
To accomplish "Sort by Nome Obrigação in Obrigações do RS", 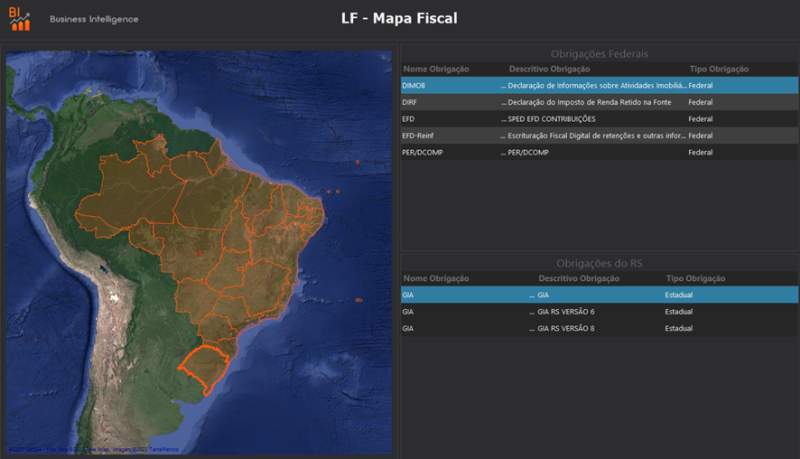I will coord(436,278).
